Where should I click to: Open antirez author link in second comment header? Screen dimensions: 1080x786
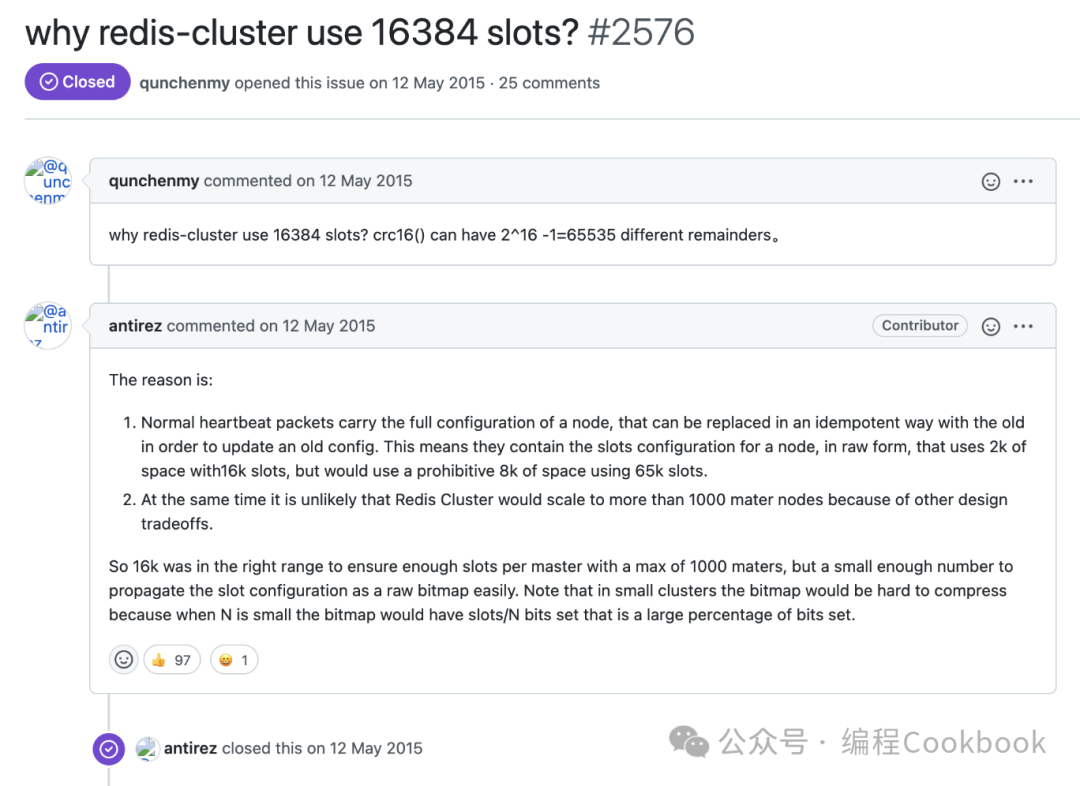(x=136, y=326)
